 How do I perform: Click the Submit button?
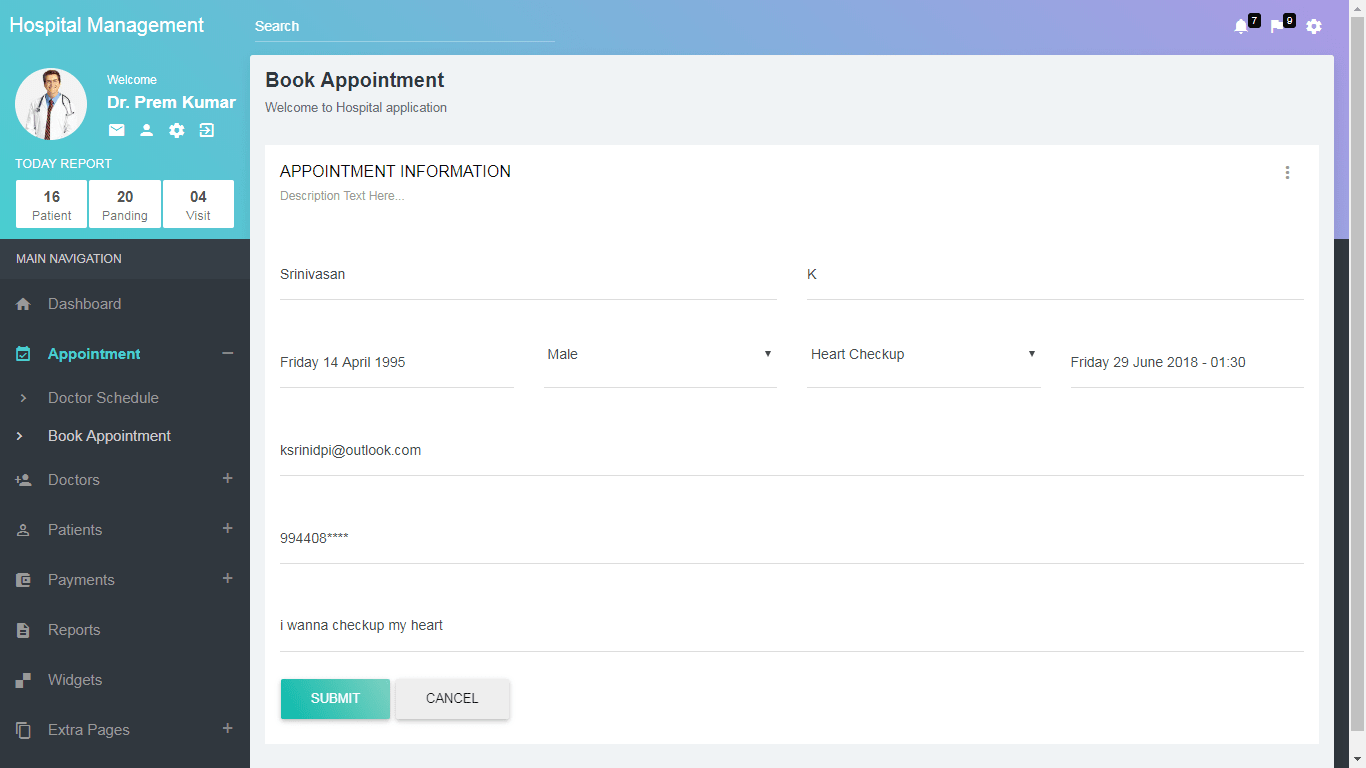tap(335, 699)
